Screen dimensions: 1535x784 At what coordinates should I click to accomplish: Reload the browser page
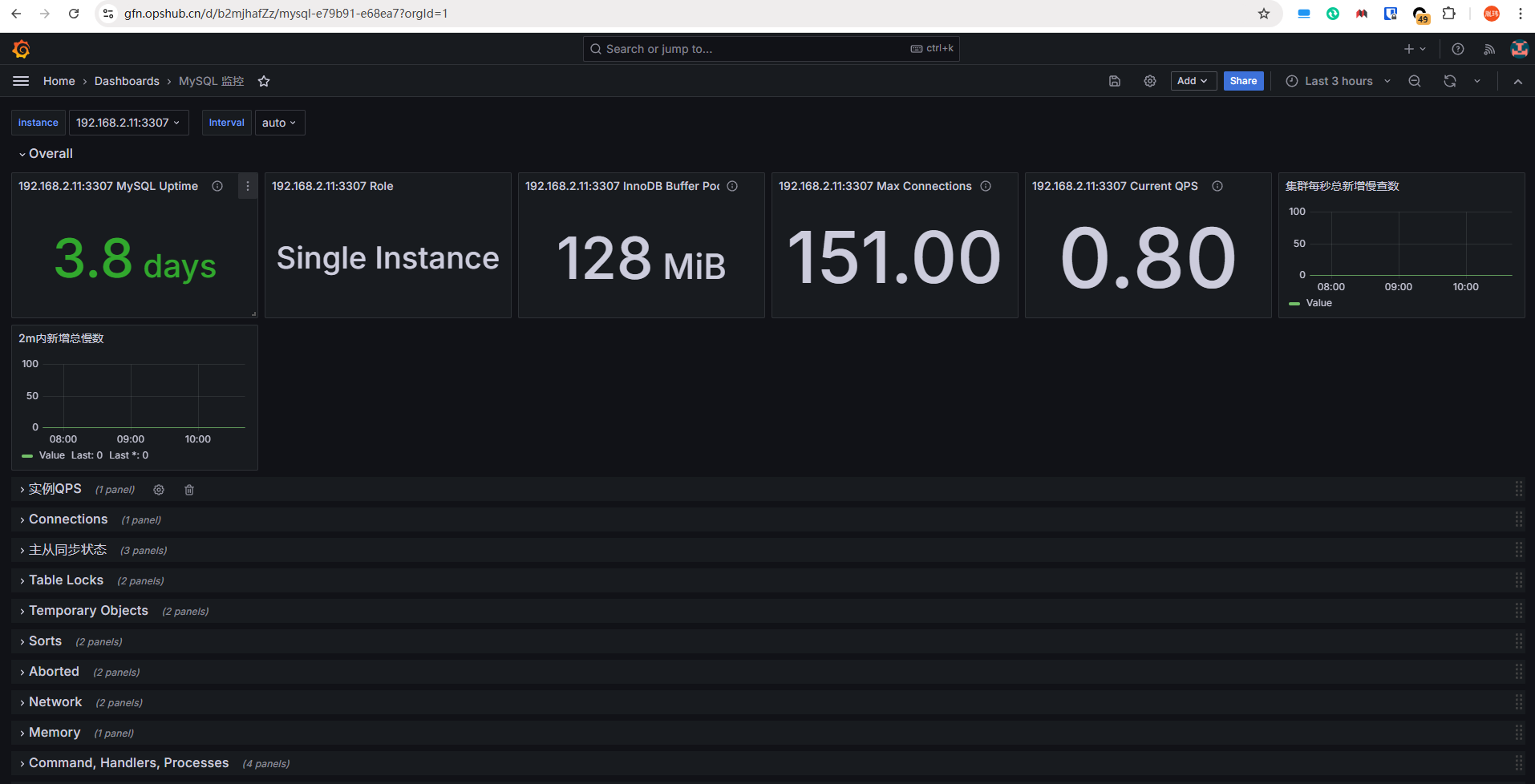click(x=74, y=14)
